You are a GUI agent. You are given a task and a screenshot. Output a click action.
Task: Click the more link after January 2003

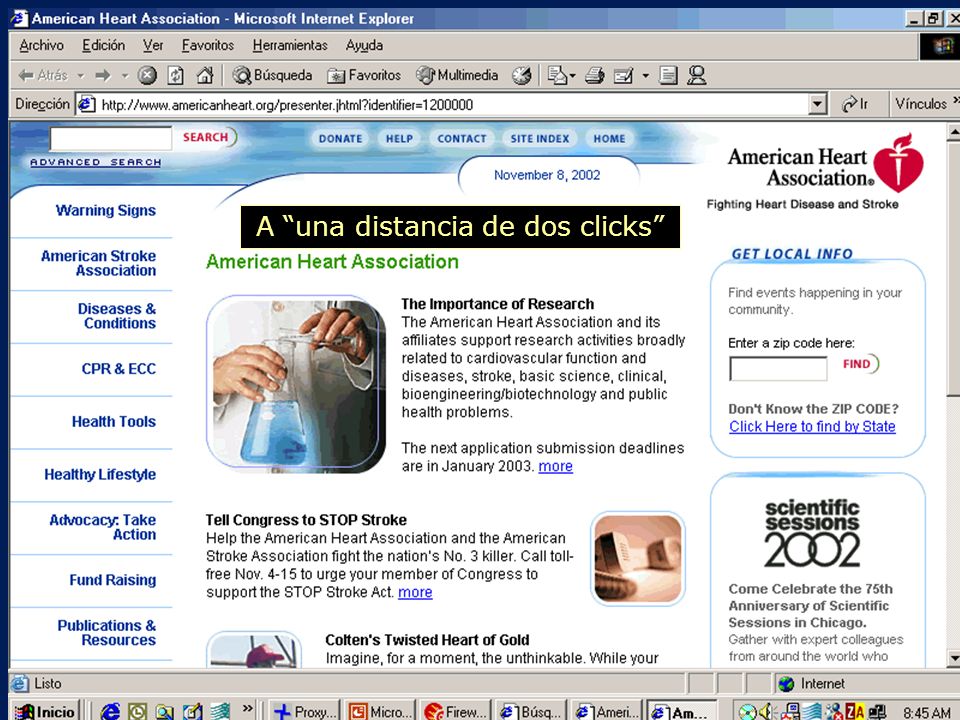(555, 466)
